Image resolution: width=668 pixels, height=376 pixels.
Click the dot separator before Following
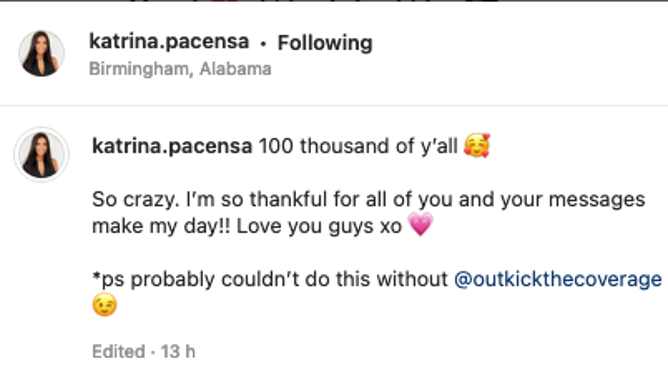click(263, 43)
